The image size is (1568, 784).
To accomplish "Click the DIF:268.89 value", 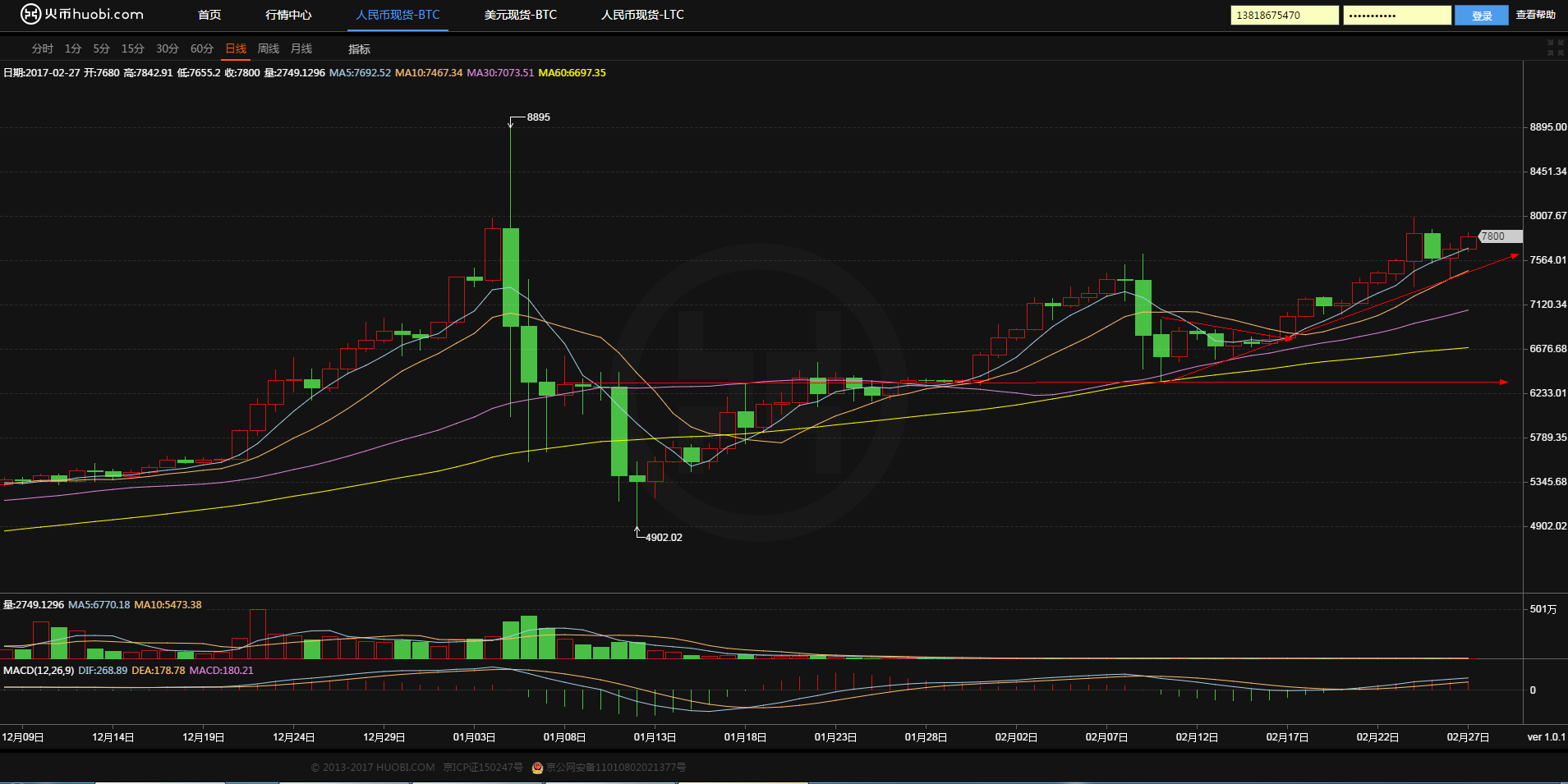I will 103,671.
